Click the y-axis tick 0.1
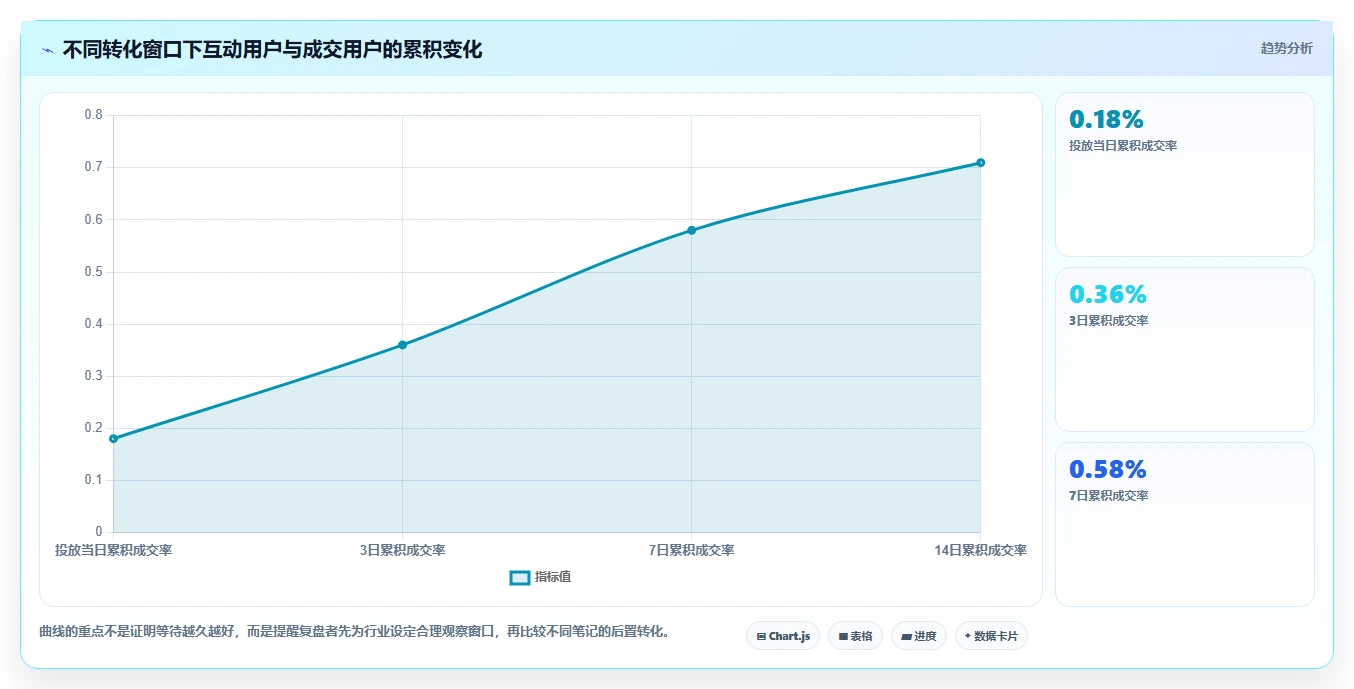The height and width of the screenshot is (689, 1354). coord(93,480)
